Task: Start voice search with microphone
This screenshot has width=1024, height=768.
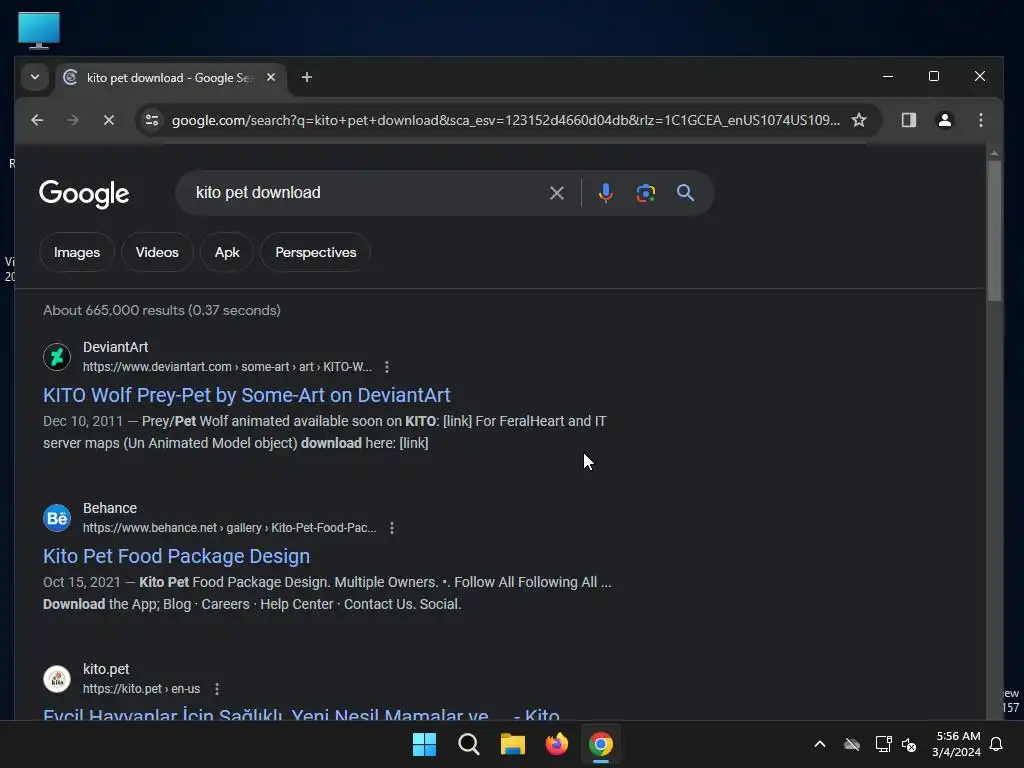Action: pos(605,193)
